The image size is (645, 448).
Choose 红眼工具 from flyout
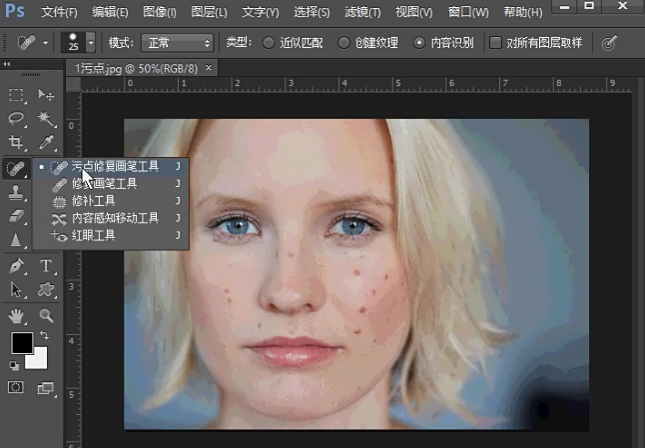(111, 235)
